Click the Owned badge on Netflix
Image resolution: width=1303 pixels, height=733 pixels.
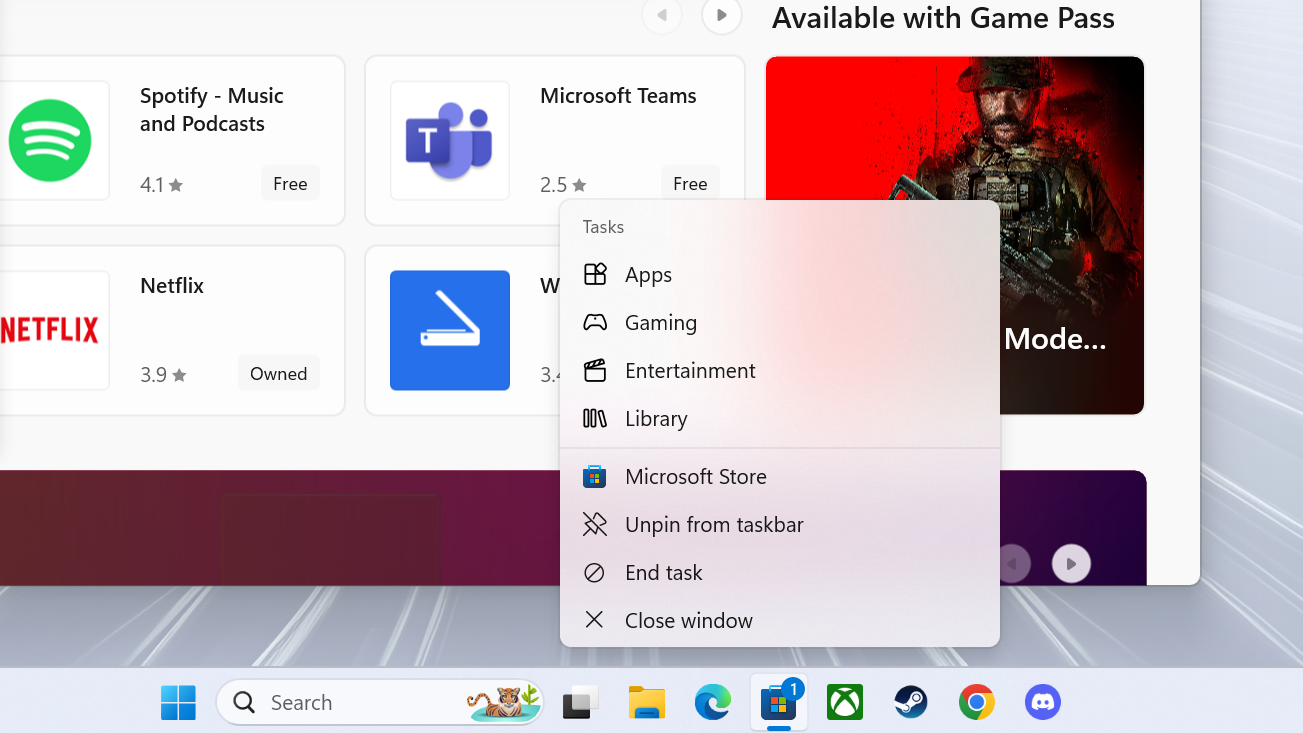point(278,372)
